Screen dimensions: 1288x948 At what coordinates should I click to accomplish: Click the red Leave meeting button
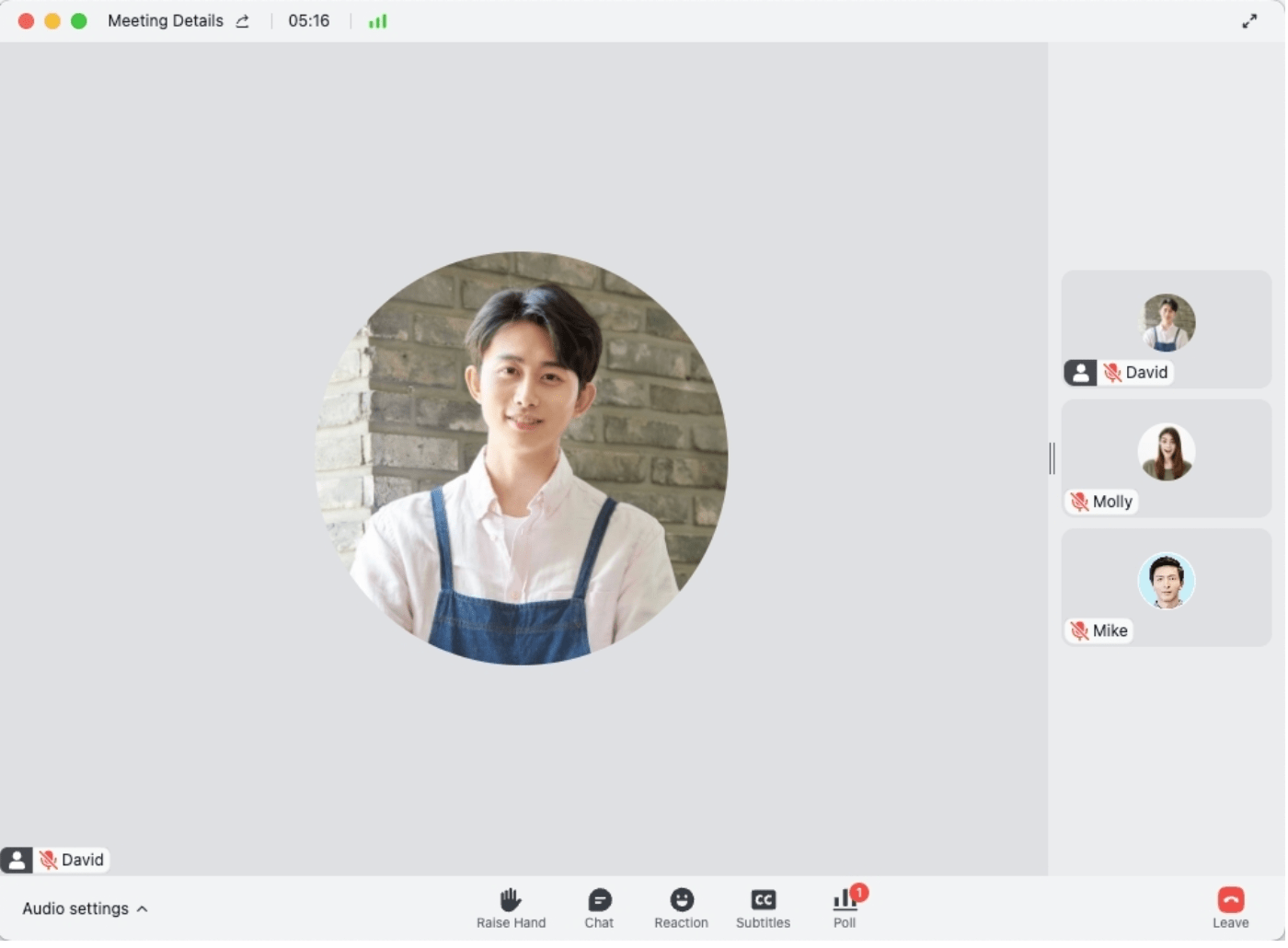click(x=1231, y=900)
